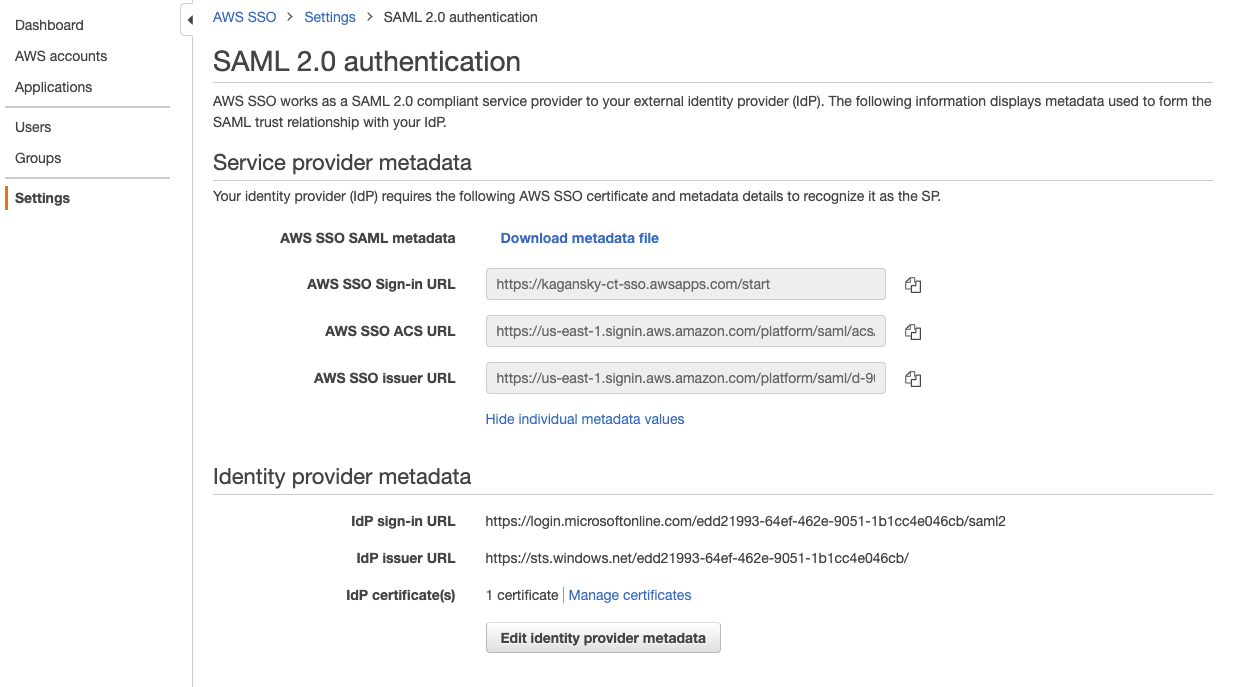Select Settings in the sidebar
The image size is (1234, 687).
pyautogui.click(x=42, y=198)
